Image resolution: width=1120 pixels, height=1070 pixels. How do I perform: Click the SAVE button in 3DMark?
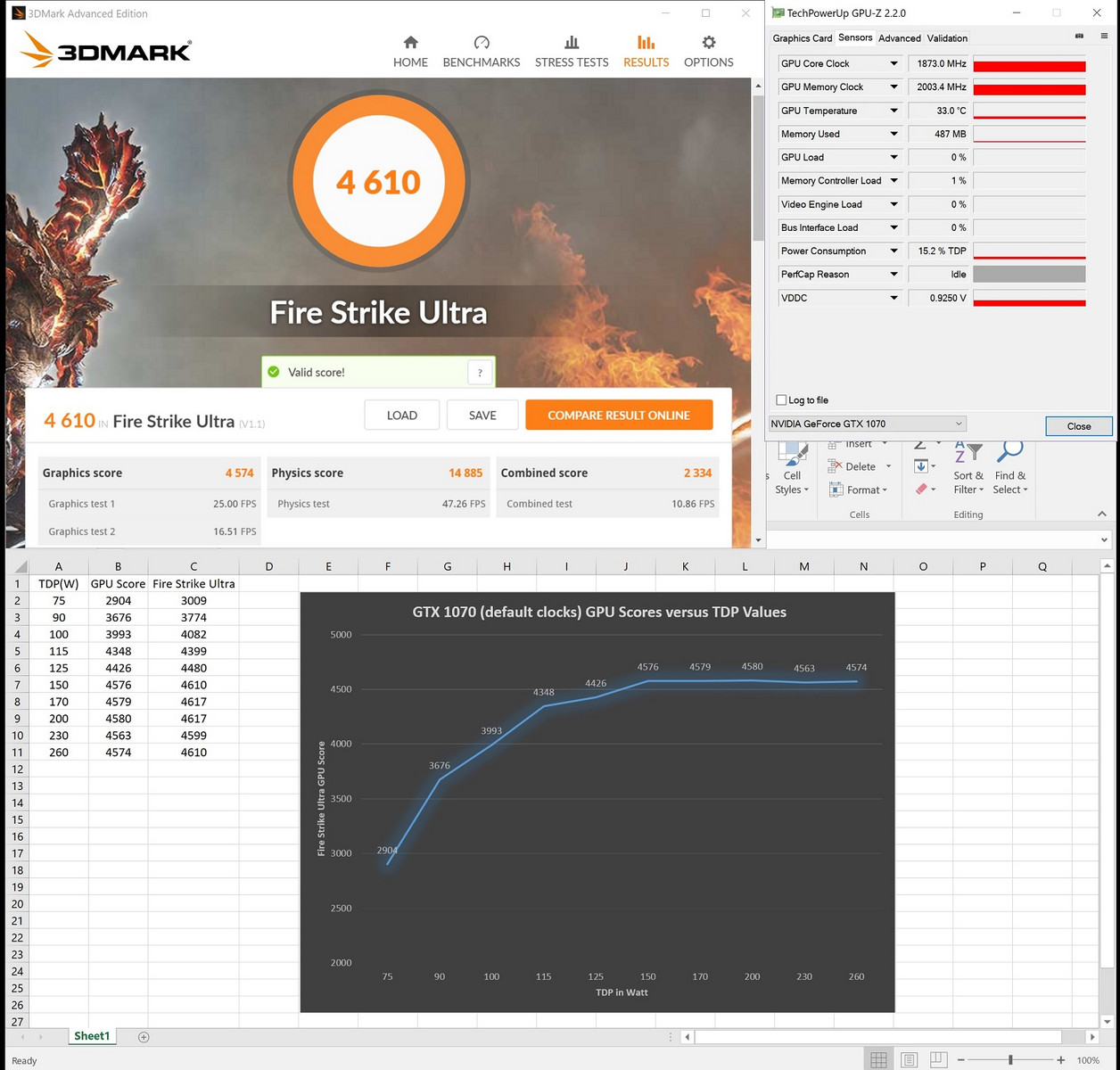pos(482,415)
